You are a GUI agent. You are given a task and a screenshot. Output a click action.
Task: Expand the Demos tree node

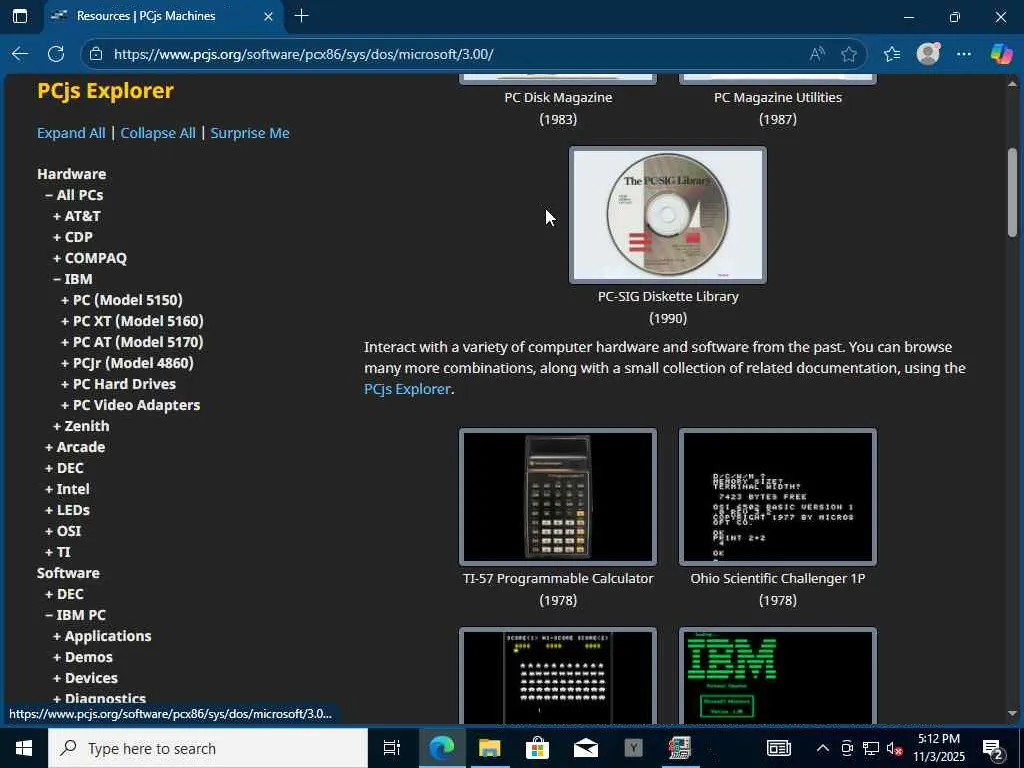click(x=82, y=656)
